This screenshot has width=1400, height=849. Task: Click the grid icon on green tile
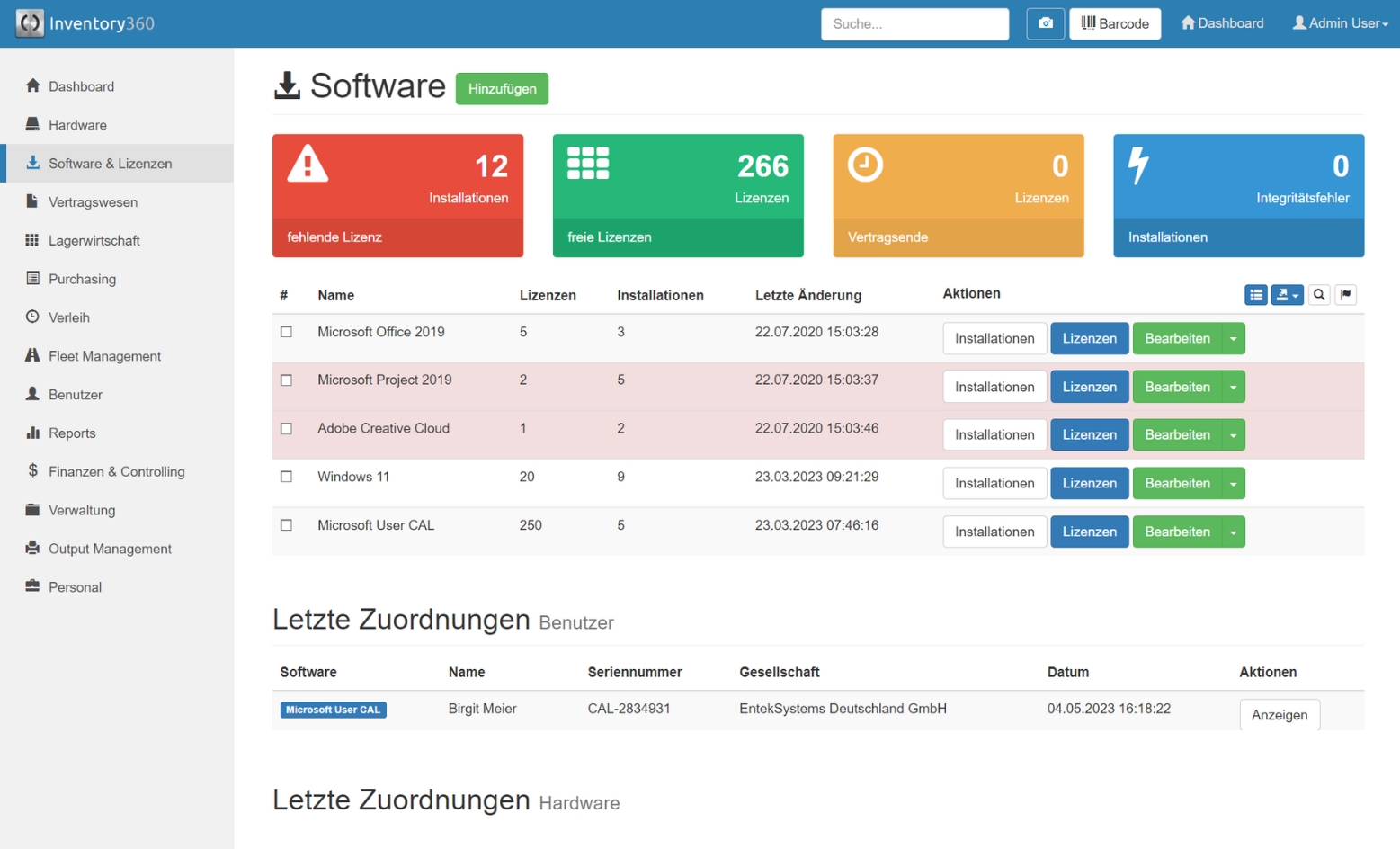point(588,164)
